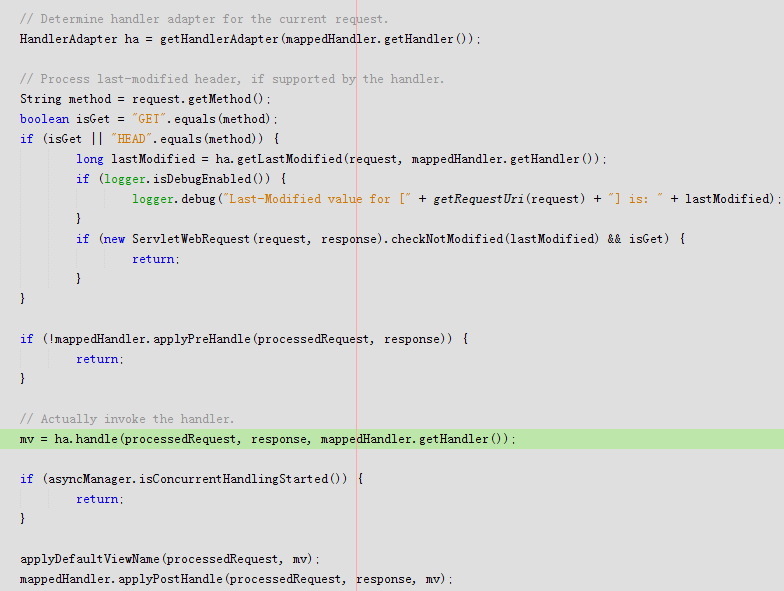784x591 pixels.
Task: Click the 'new ServletWebRequest' if line
Action: [380, 239]
